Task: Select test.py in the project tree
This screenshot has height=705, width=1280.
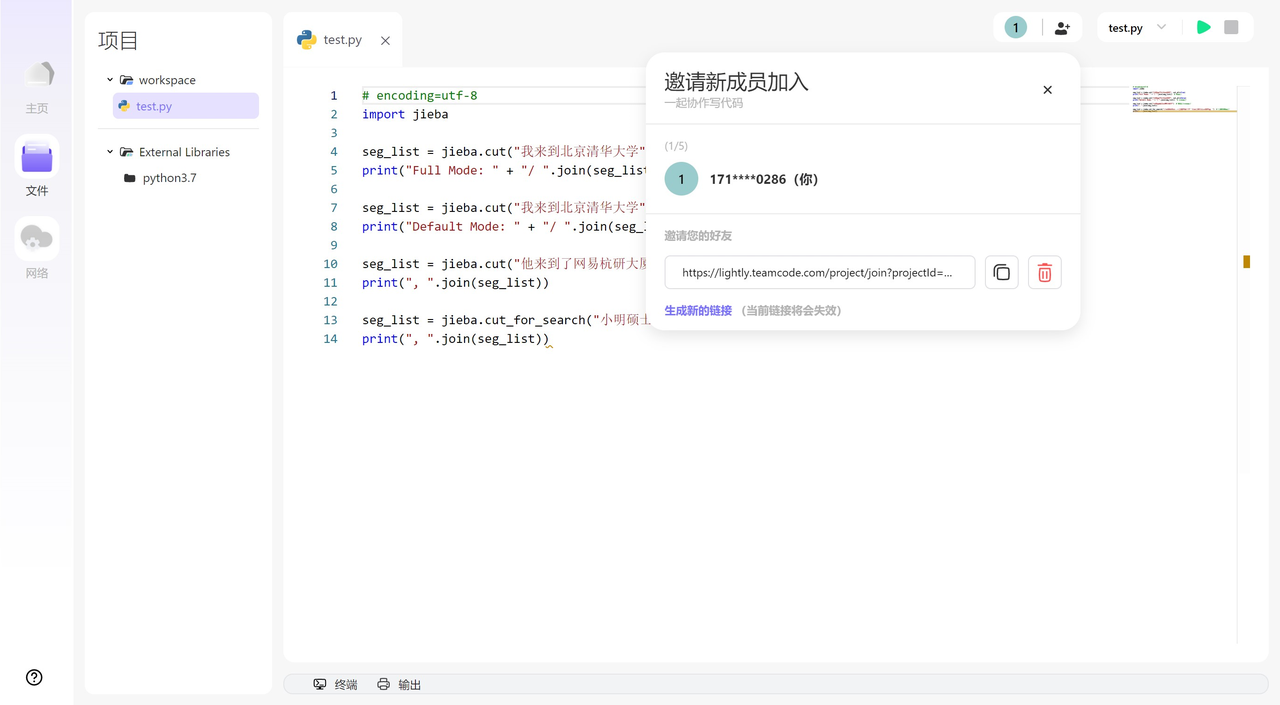Action: pos(152,105)
